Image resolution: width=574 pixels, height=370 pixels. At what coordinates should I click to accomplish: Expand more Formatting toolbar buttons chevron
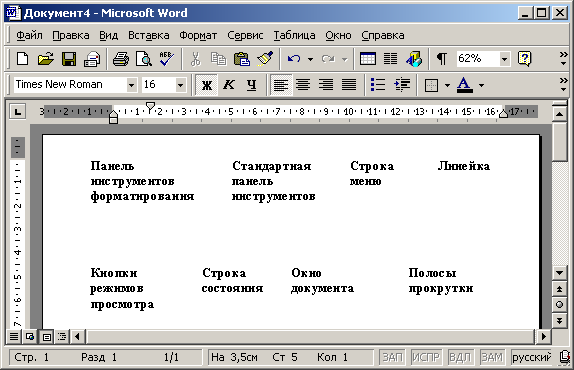(563, 85)
